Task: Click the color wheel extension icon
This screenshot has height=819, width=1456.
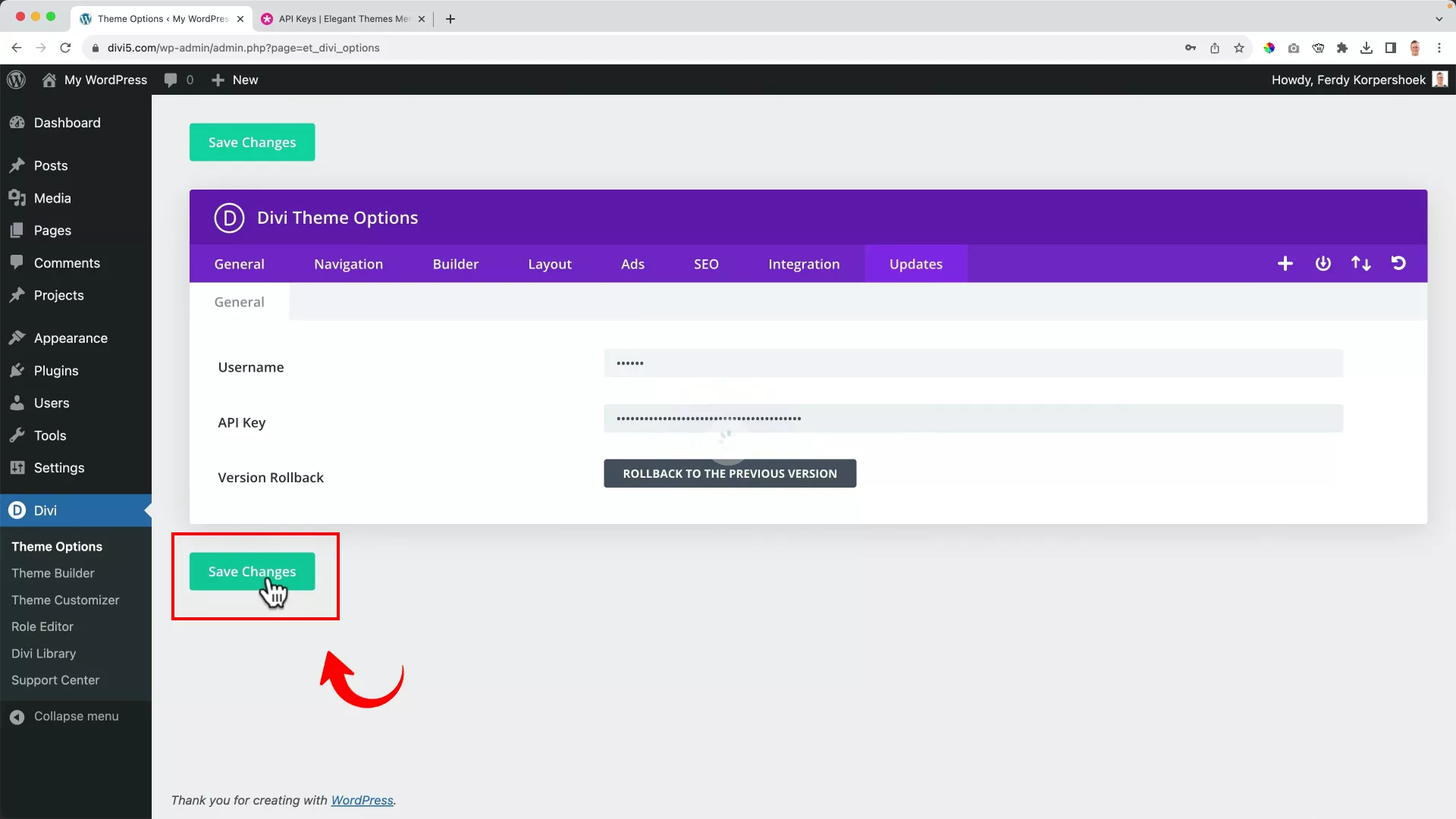Action: click(1269, 47)
